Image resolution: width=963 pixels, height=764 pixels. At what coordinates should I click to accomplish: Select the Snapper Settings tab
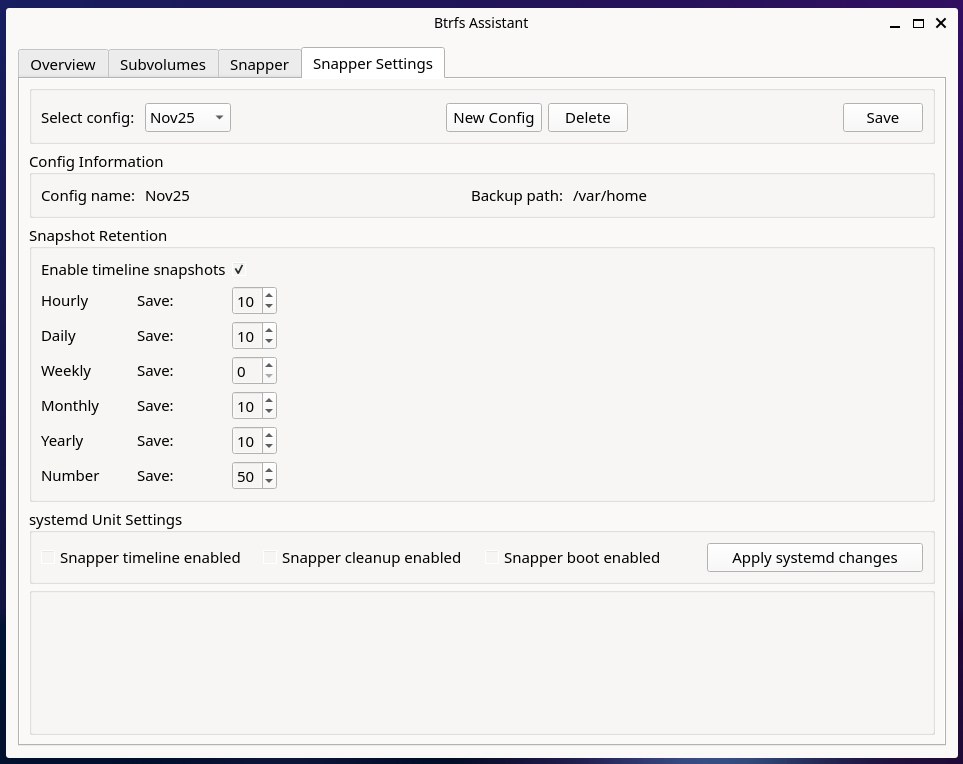pyautogui.click(x=373, y=63)
